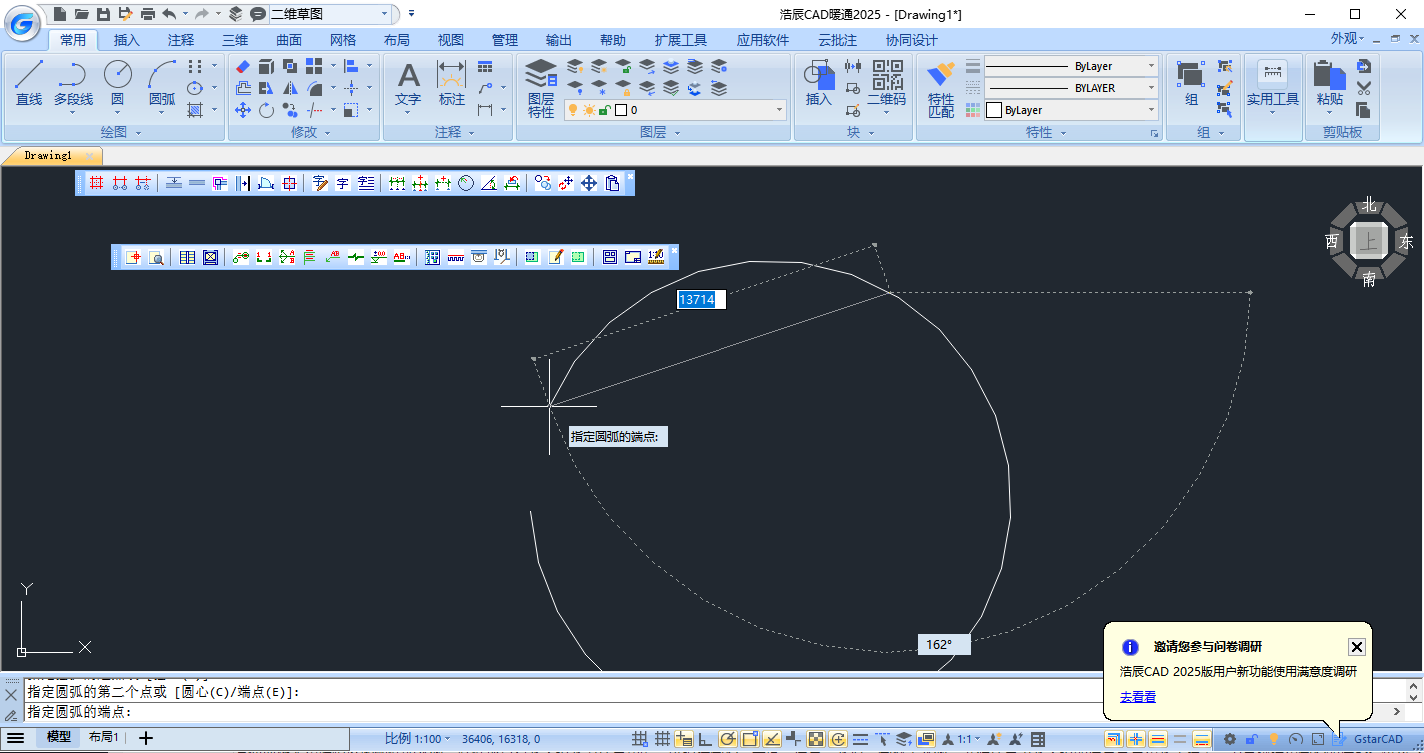Toggle the light bulb icon in the status bar
Viewport: 1424px width, 753px height.
coord(1274,739)
